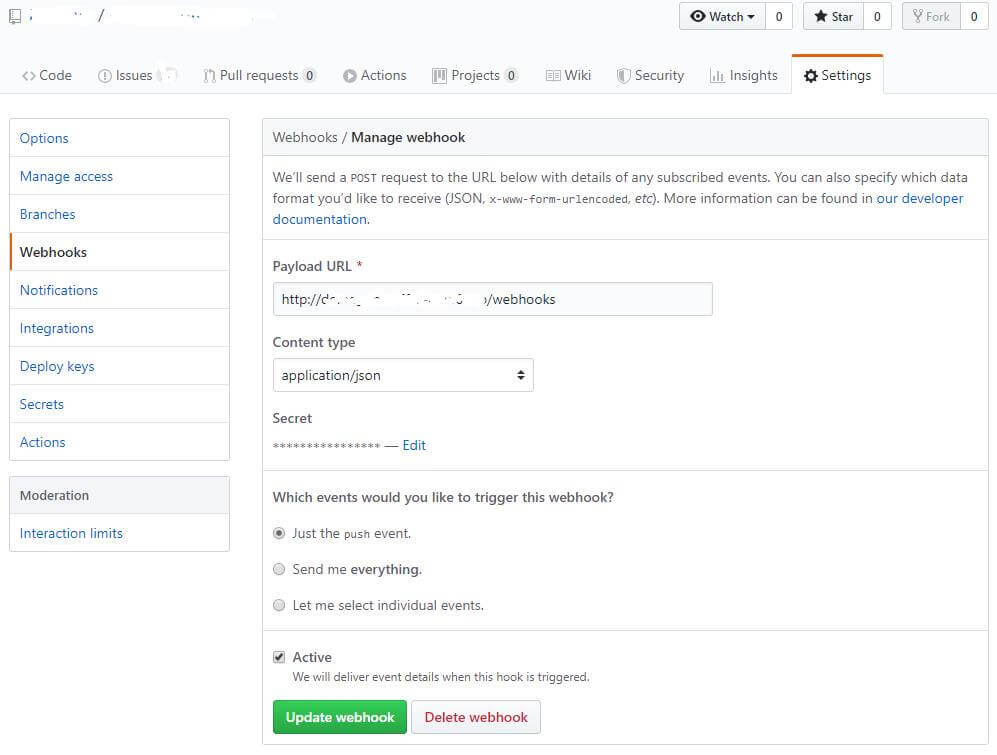Screen dimensions: 997x755
Task: Click the Fork icon button
Action: pos(931,16)
